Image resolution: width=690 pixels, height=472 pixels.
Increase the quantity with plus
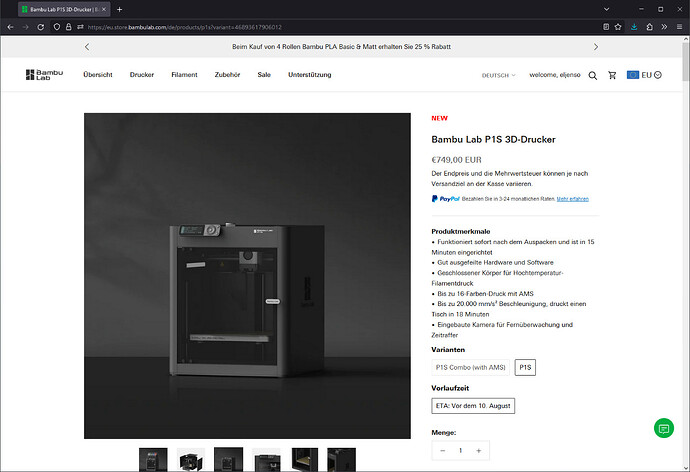[478, 450]
